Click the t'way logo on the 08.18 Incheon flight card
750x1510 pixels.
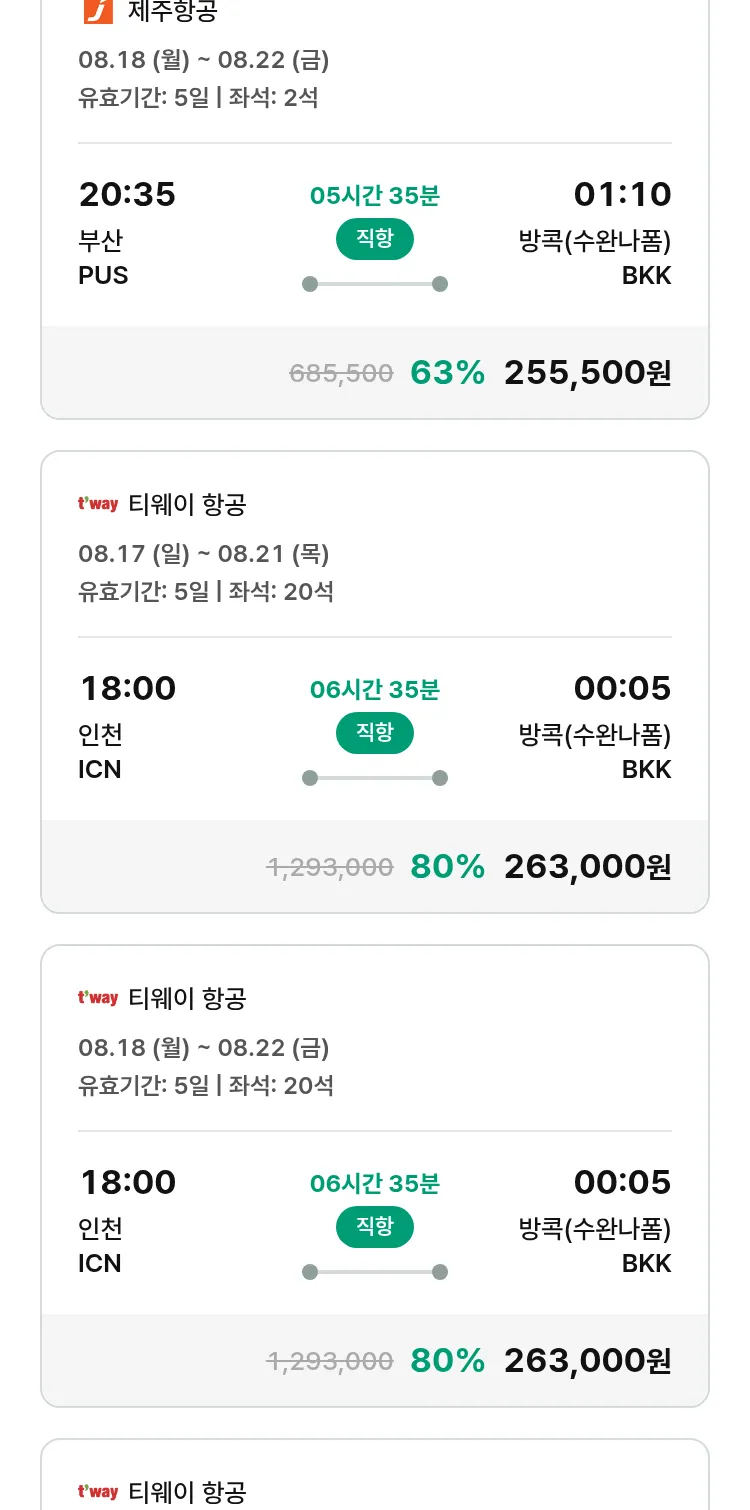coord(98,998)
